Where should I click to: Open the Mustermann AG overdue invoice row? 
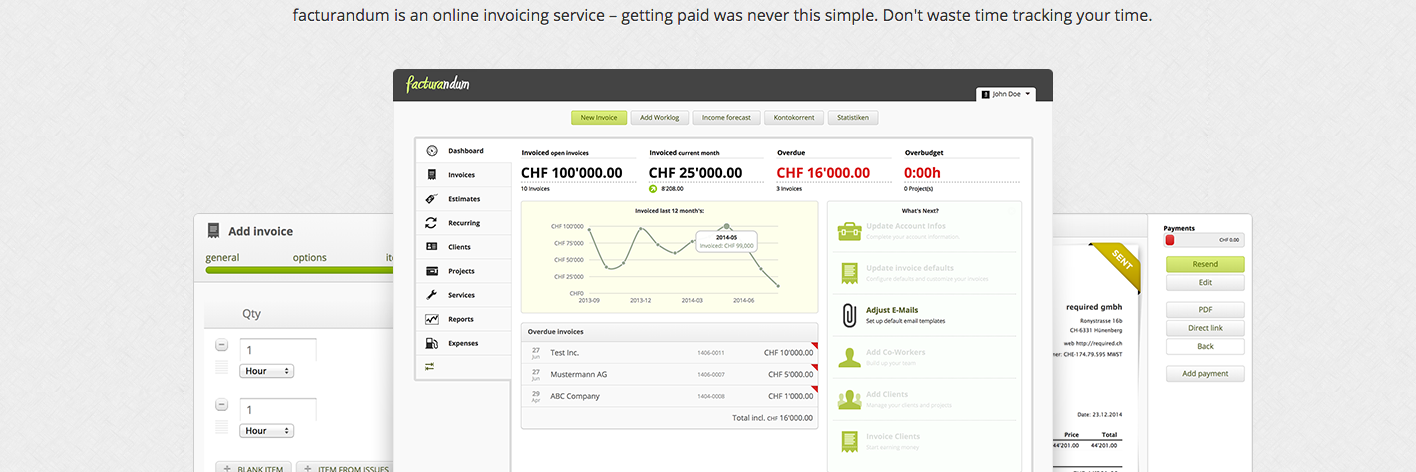click(x=670, y=374)
